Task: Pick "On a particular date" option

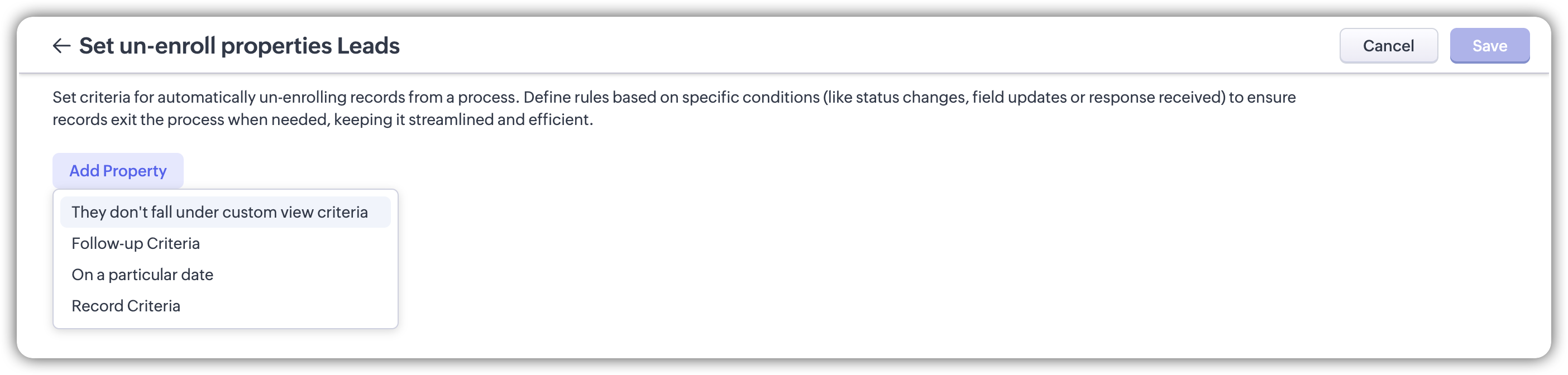Action: point(142,275)
